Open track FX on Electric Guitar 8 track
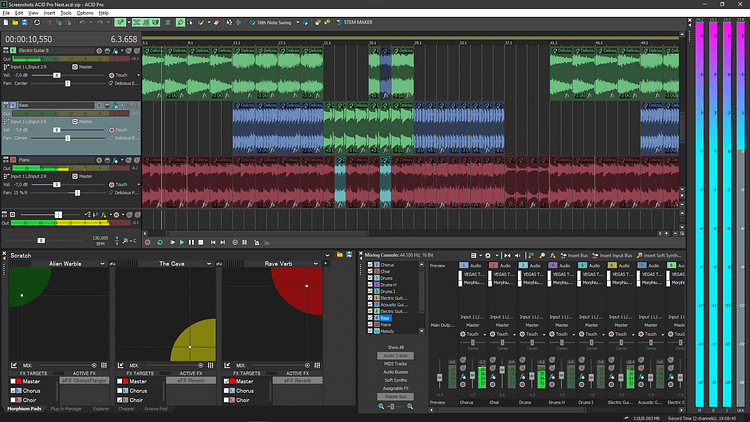 [x=115, y=51]
